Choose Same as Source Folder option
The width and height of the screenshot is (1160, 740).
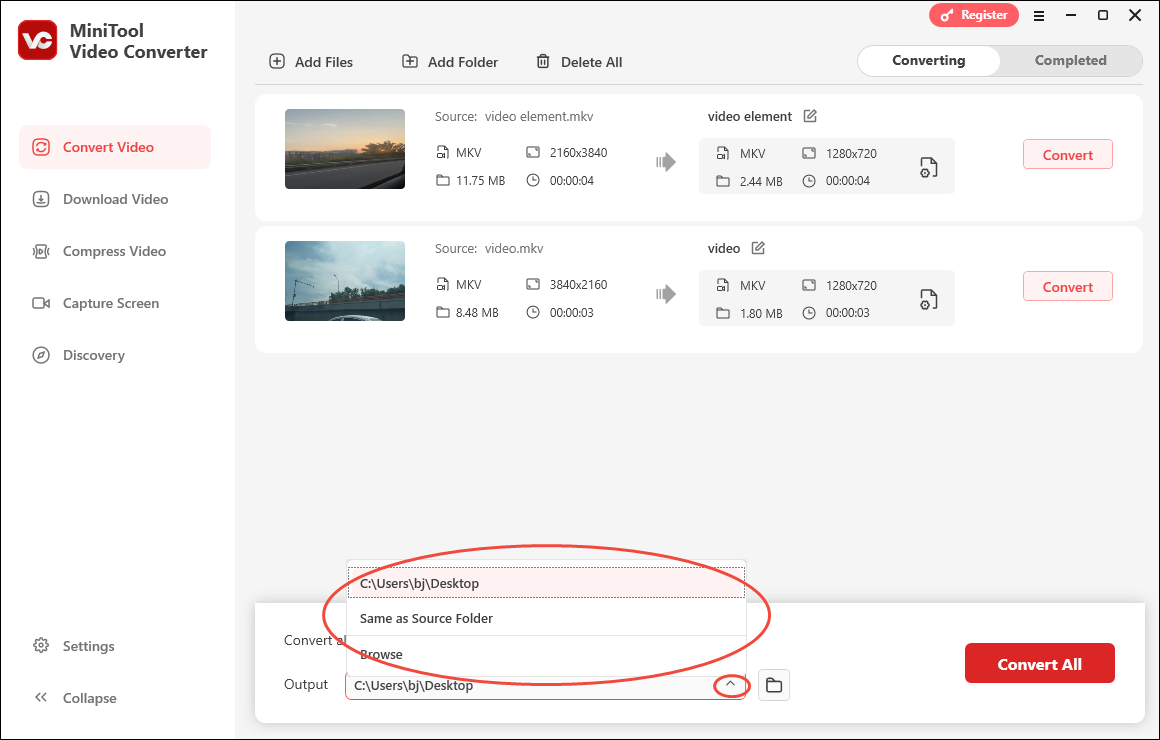[546, 618]
